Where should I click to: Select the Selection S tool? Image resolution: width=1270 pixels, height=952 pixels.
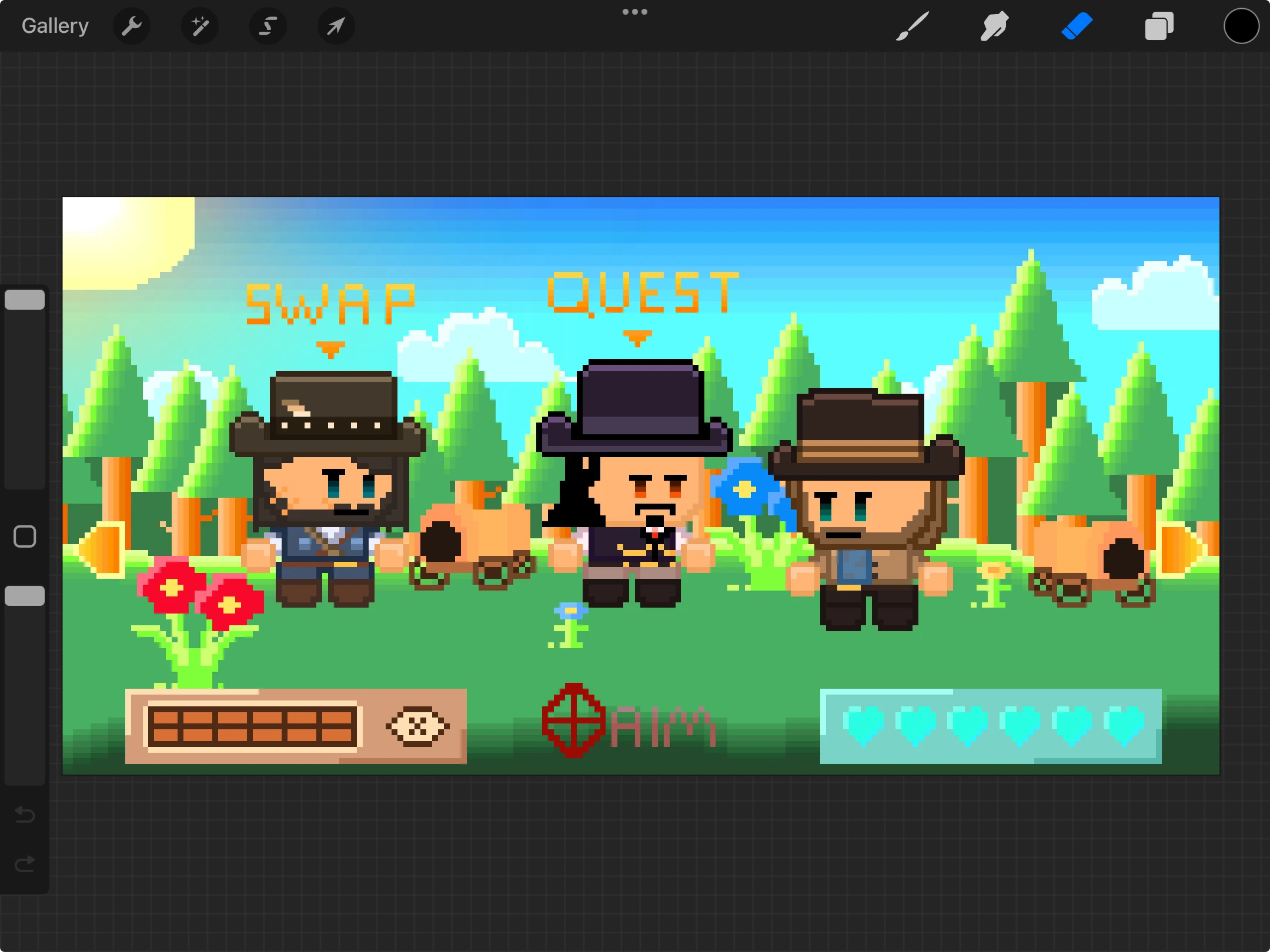[268, 26]
